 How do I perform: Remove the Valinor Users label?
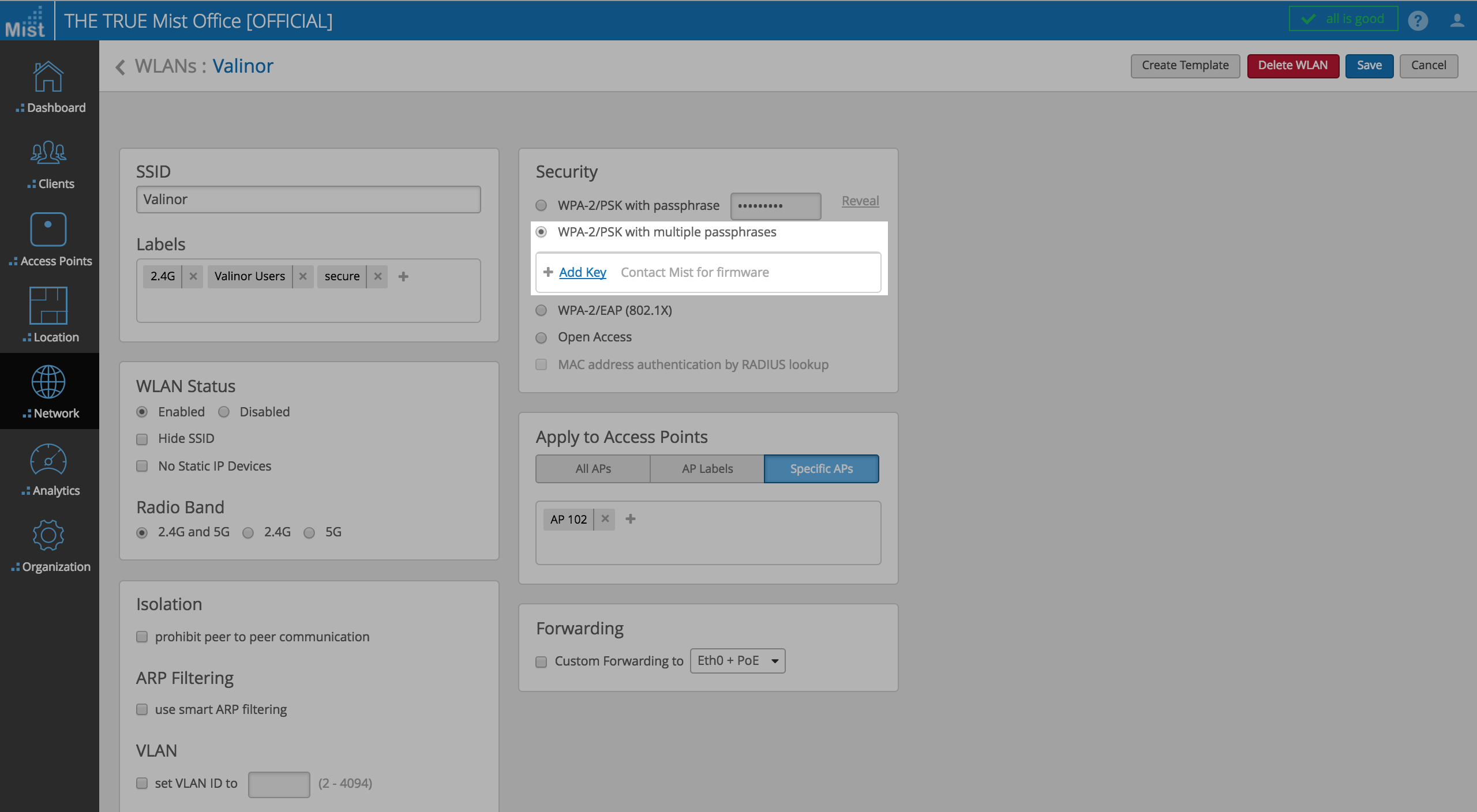(303, 276)
